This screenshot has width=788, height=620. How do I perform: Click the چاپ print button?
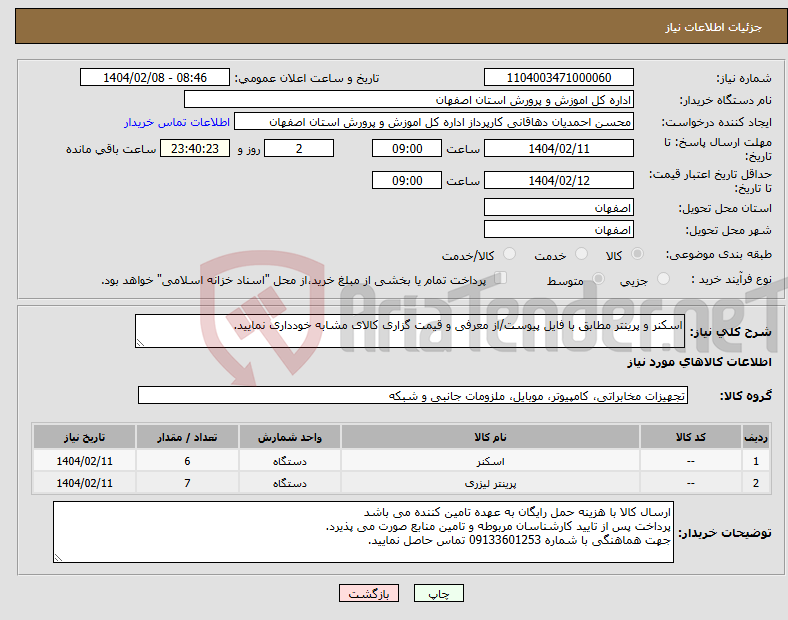(439, 593)
